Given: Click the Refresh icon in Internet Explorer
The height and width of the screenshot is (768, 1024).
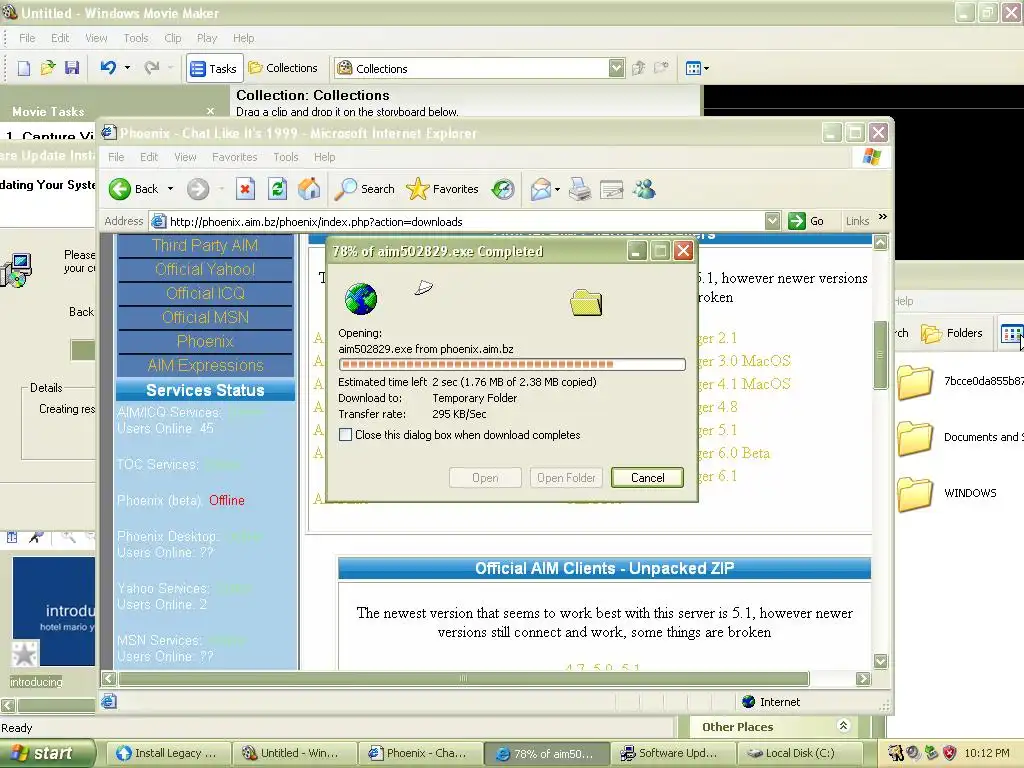Looking at the screenshot, I should 278,189.
